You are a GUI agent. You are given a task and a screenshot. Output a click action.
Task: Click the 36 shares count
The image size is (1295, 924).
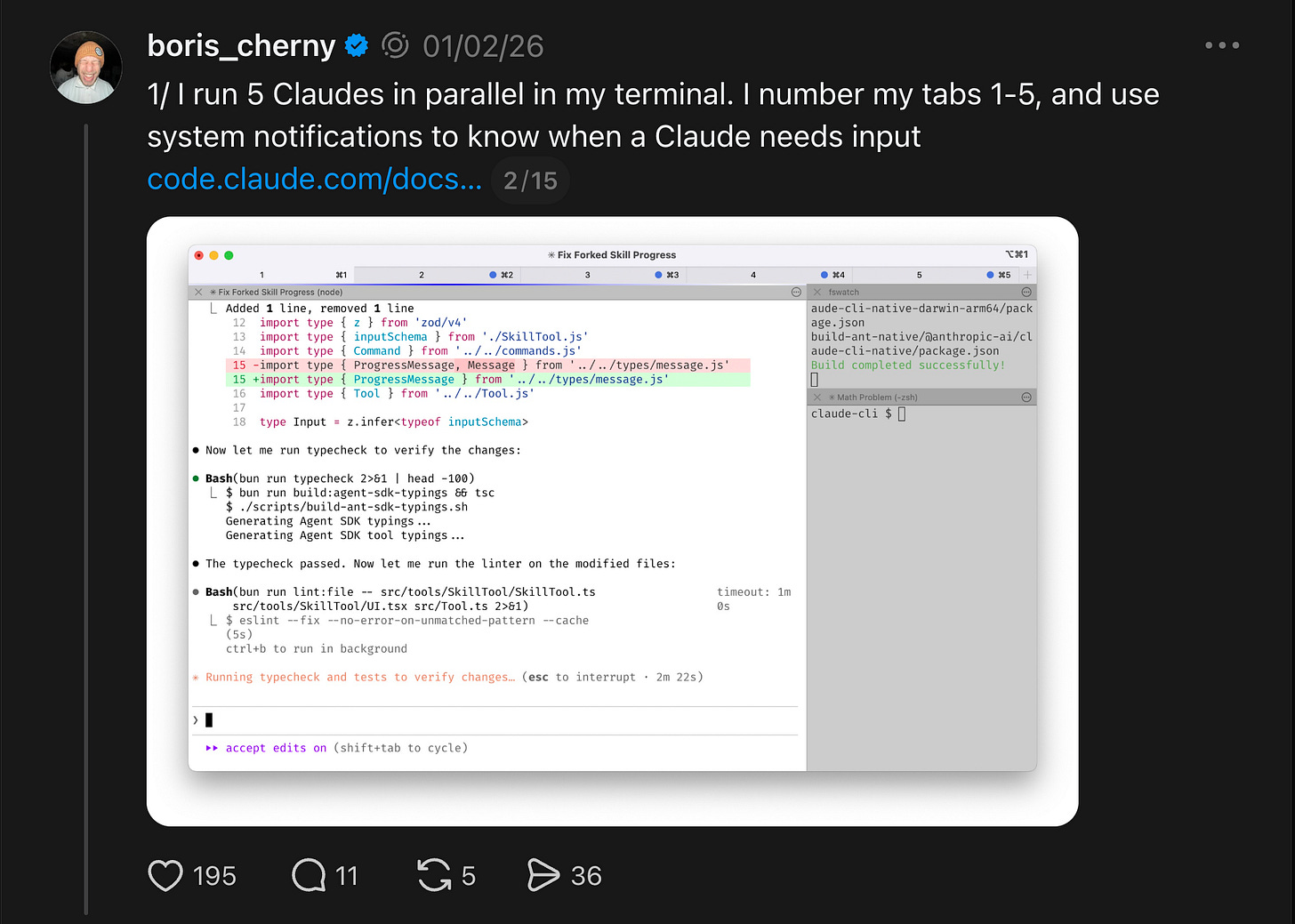(x=586, y=876)
